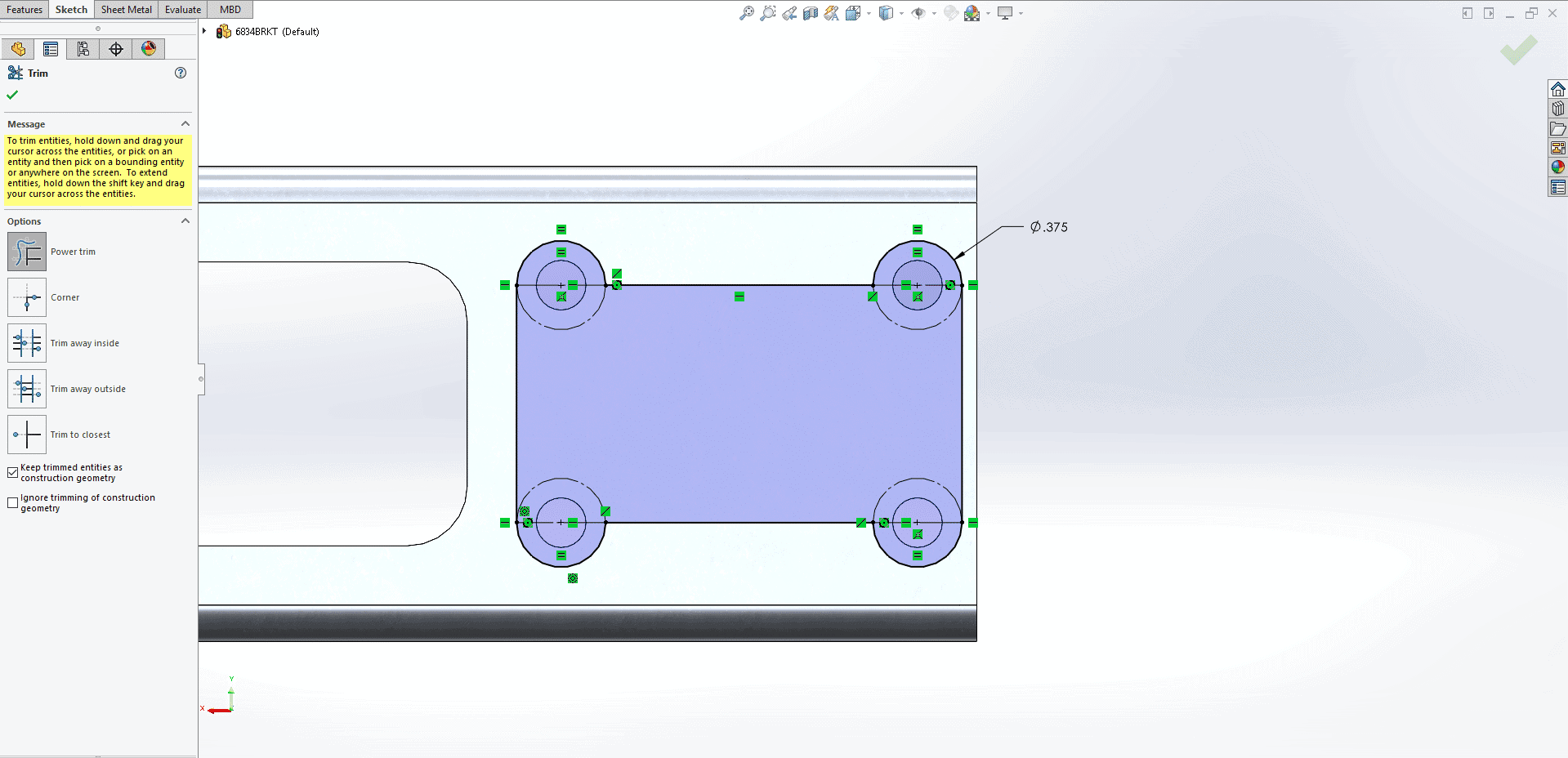Click the left document pane arrow icon

1467,13
